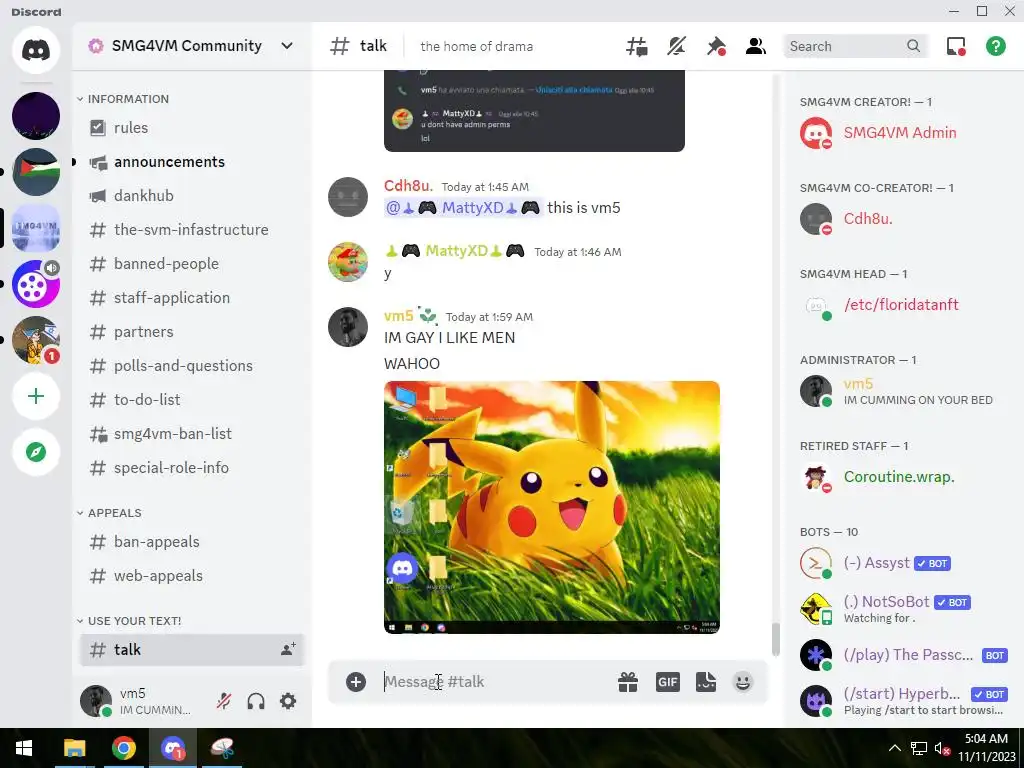The height and width of the screenshot is (768, 1024).
Task: Open SMG4VM Admin member profile
Action: (904, 133)
